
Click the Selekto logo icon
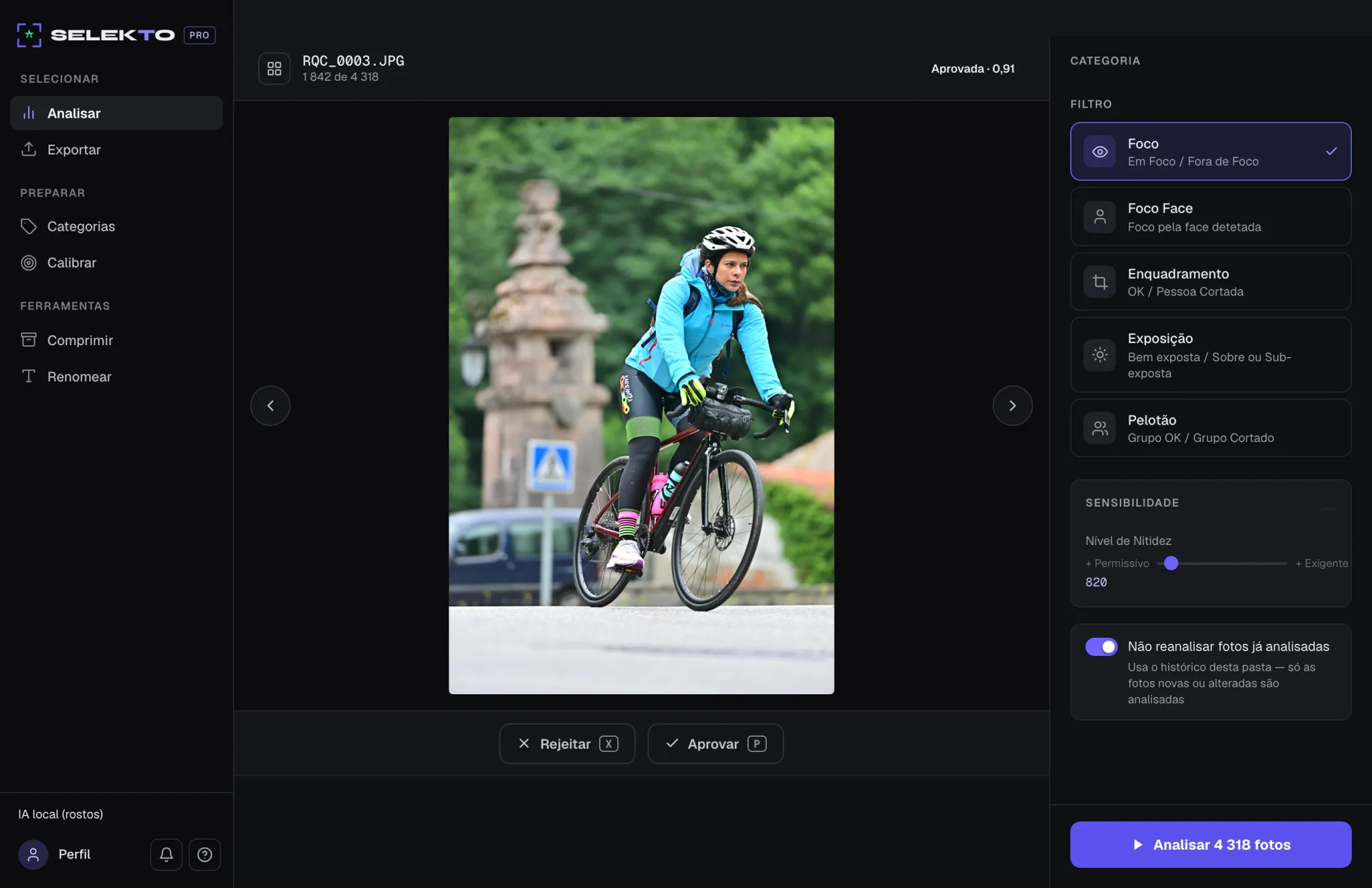pyautogui.click(x=29, y=35)
